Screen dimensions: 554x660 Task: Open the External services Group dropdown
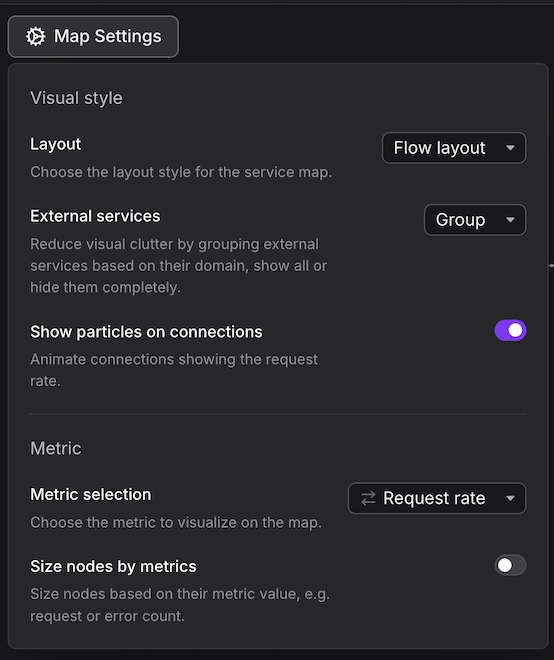pyautogui.click(x=475, y=220)
